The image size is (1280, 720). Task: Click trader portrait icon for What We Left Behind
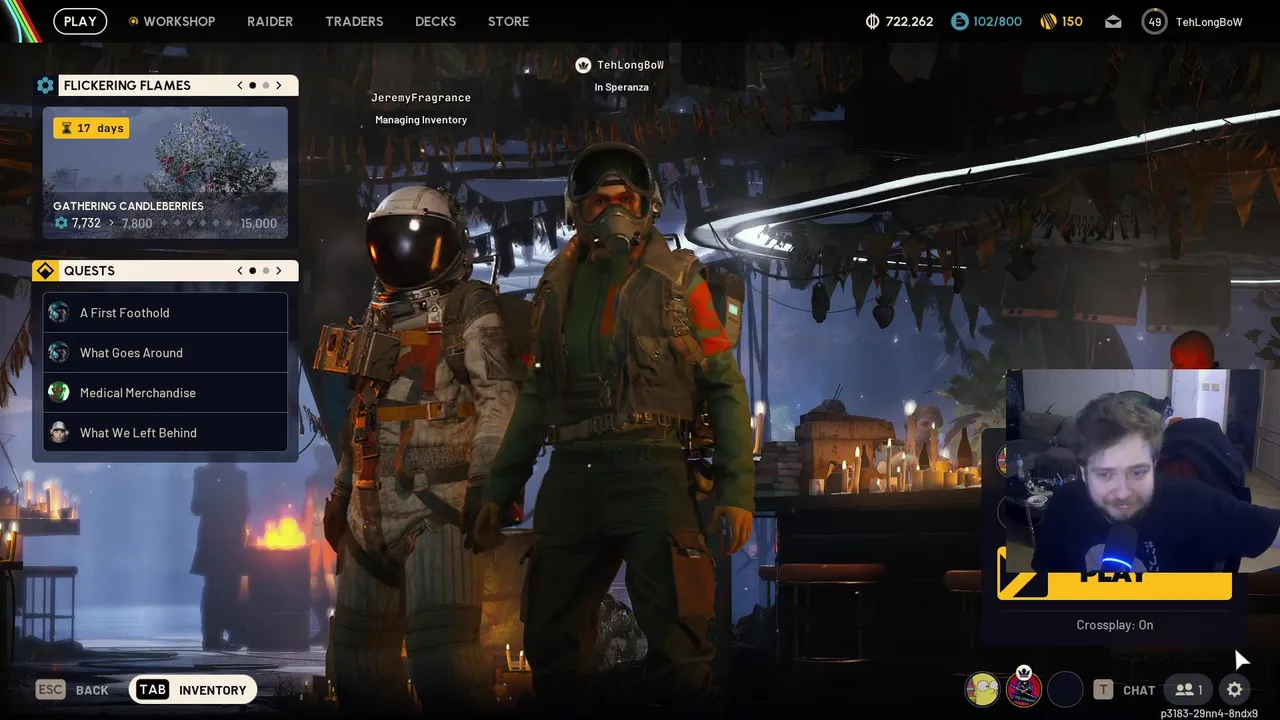[59, 433]
